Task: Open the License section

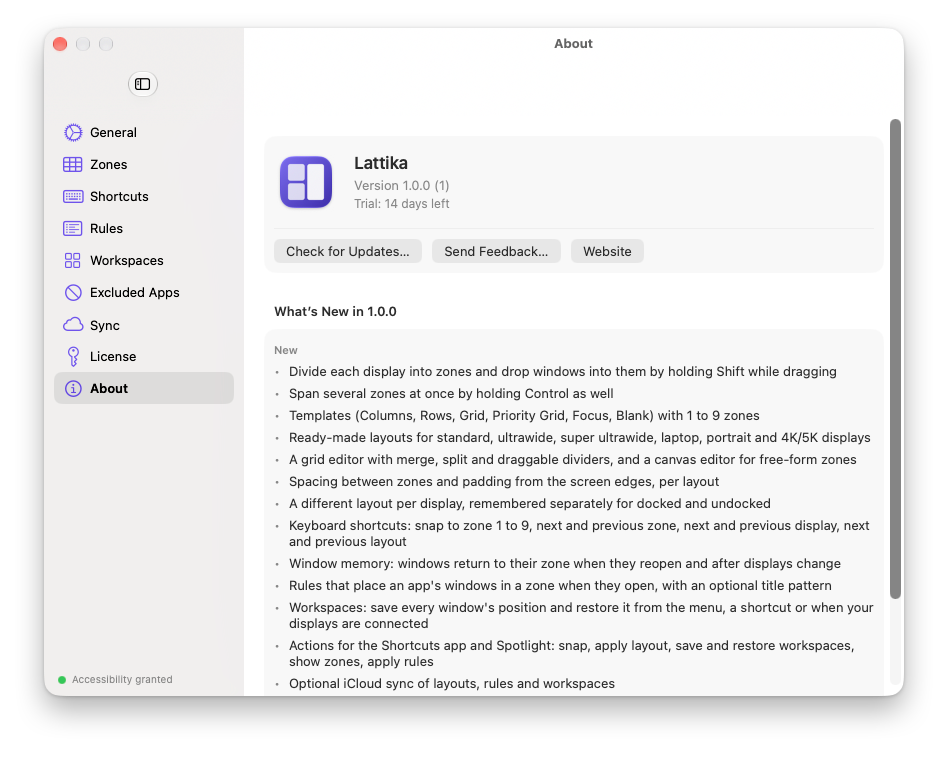Action: click(144, 357)
